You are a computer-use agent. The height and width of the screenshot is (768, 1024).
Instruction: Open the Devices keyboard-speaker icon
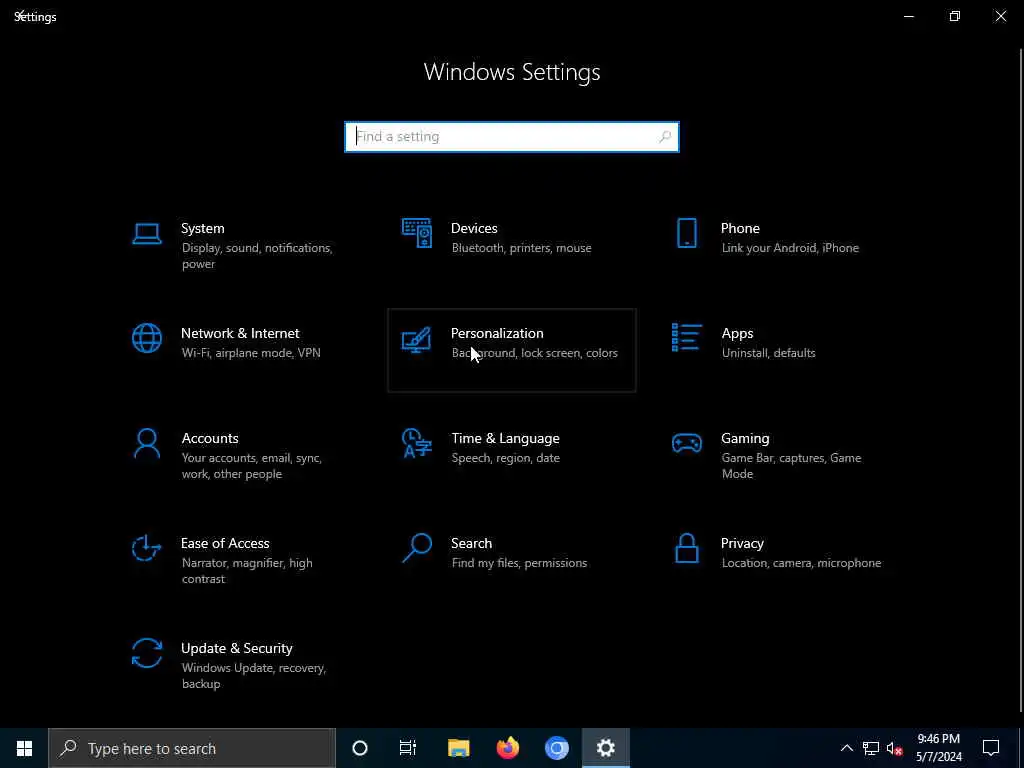pos(417,233)
